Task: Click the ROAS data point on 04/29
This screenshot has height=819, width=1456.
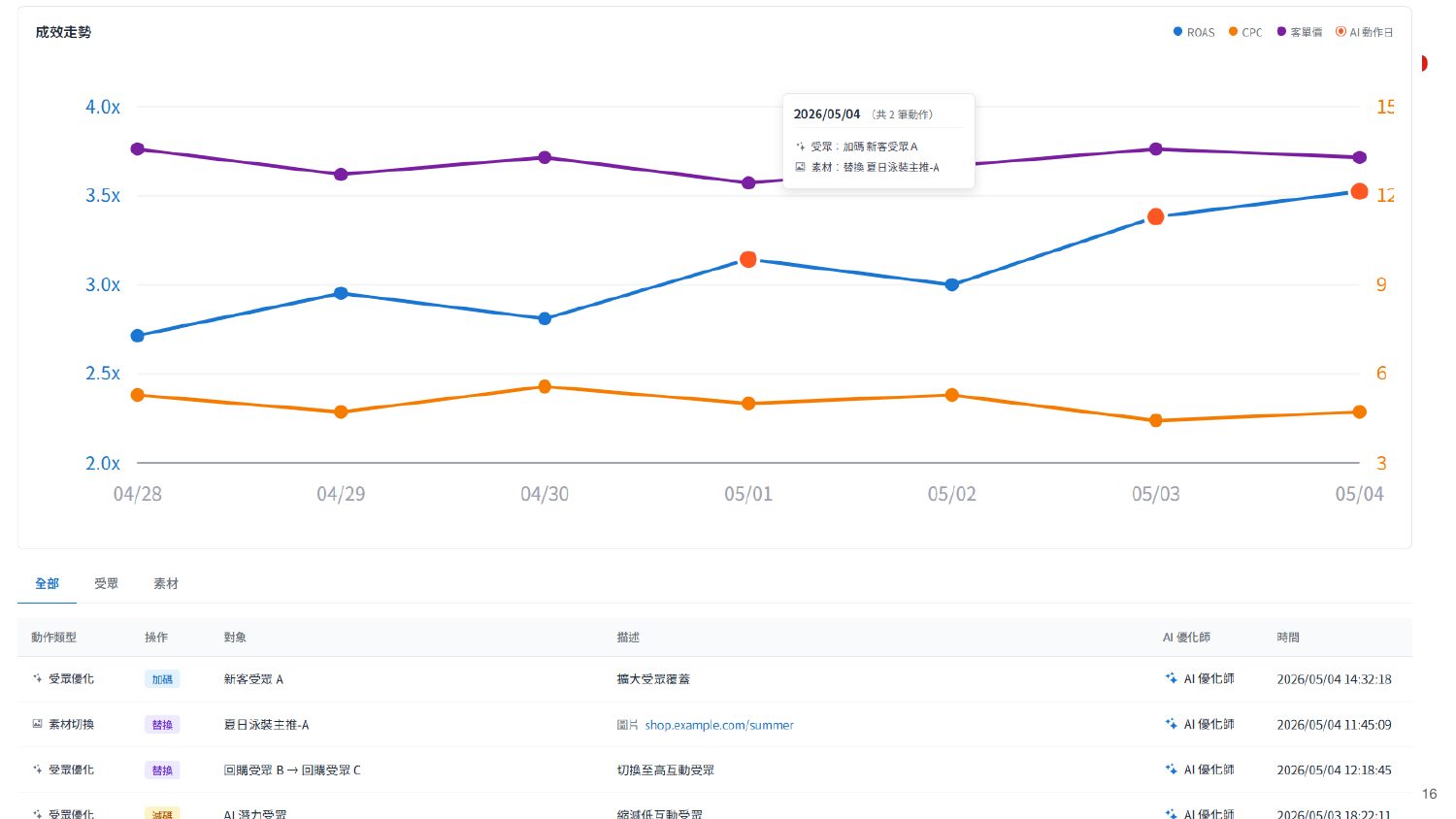Action: pyautogui.click(x=341, y=293)
